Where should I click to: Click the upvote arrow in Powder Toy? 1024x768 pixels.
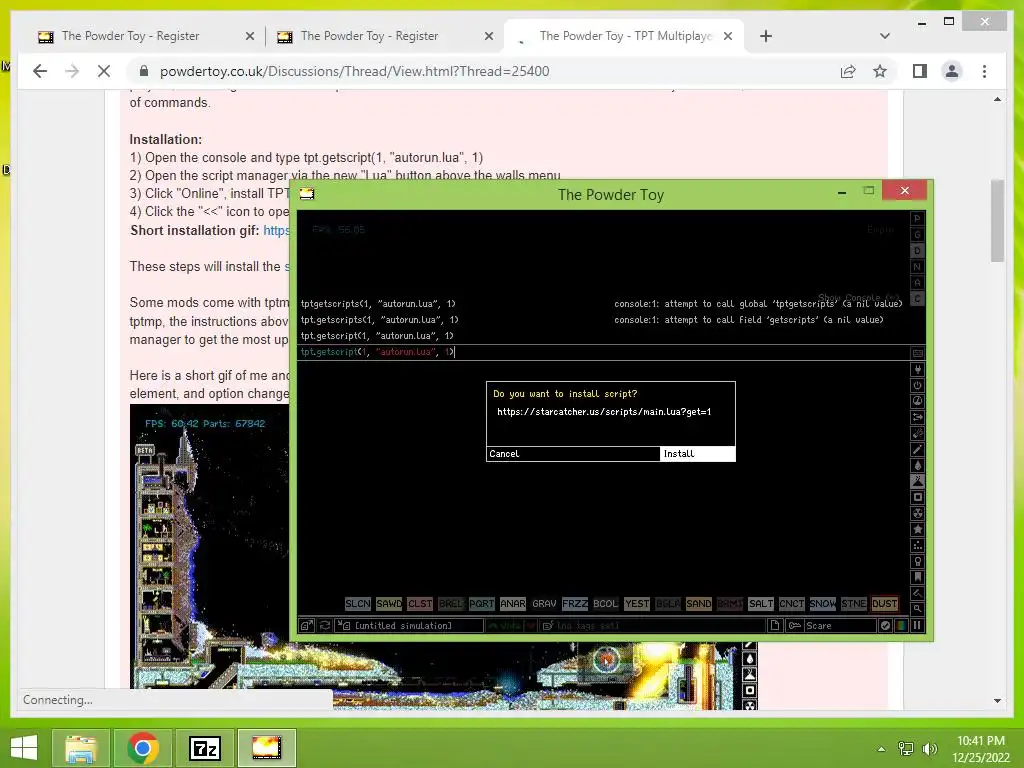click(506, 626)
